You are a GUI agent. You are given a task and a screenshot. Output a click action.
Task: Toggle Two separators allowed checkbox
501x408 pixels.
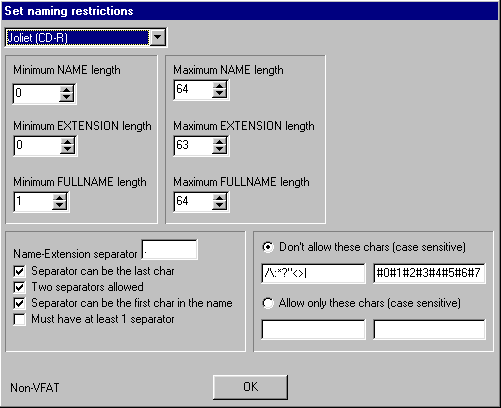(19, 287)
